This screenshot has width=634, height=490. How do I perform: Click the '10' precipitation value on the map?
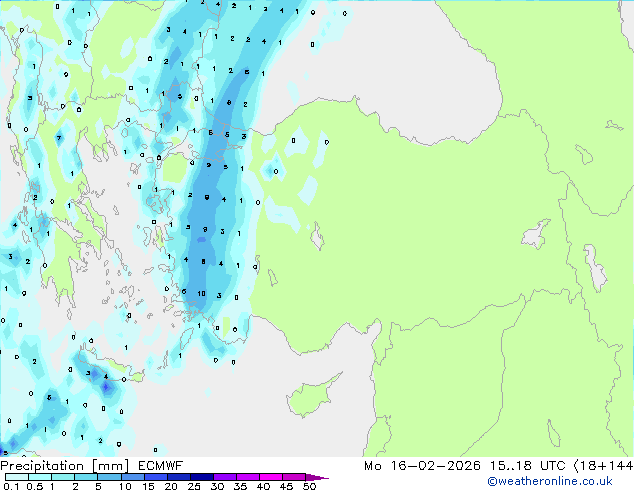point(201,294)
